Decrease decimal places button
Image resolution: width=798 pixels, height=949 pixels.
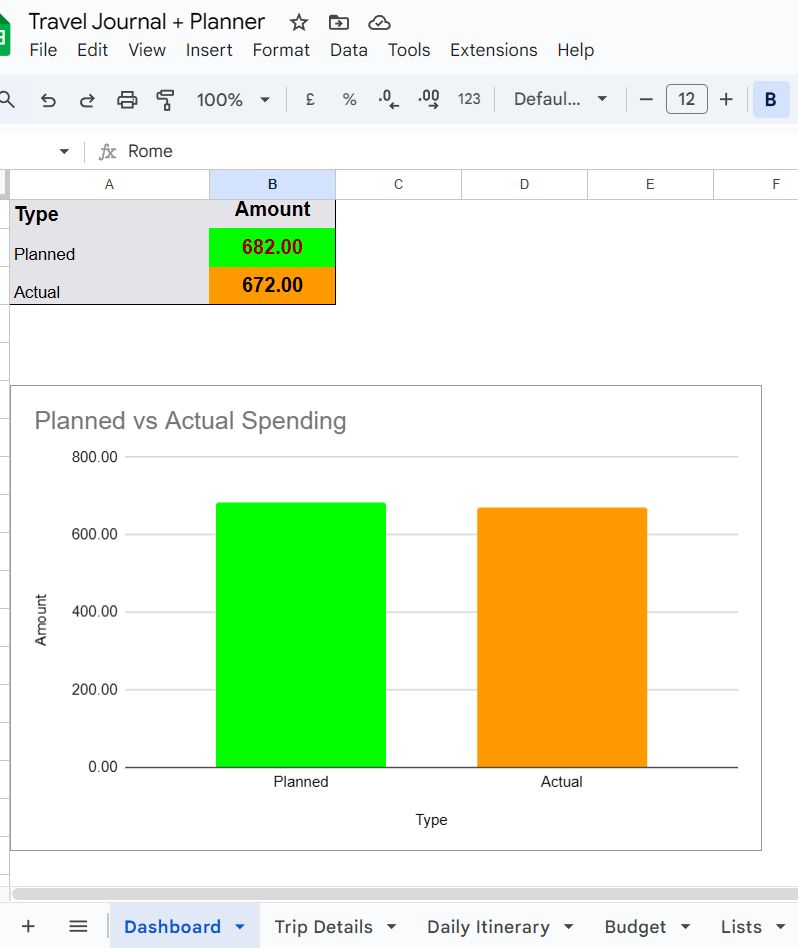pyautogui.click(x=388, y=99)
